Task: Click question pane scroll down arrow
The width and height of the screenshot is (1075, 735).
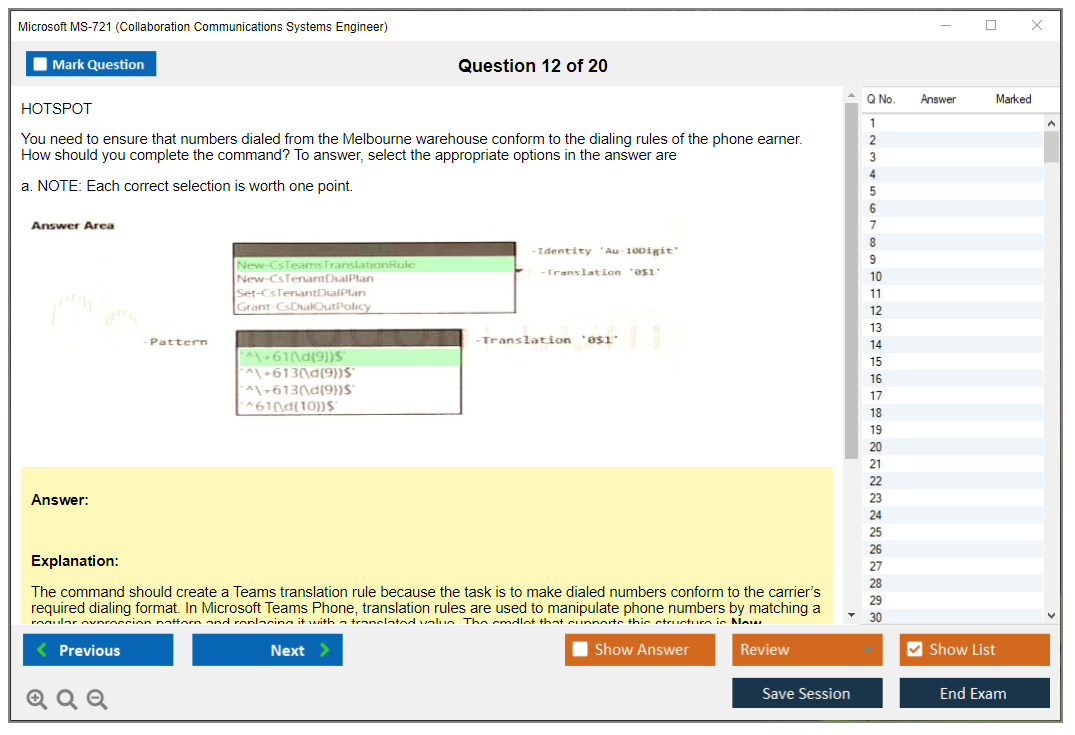Action: (851, 614)
